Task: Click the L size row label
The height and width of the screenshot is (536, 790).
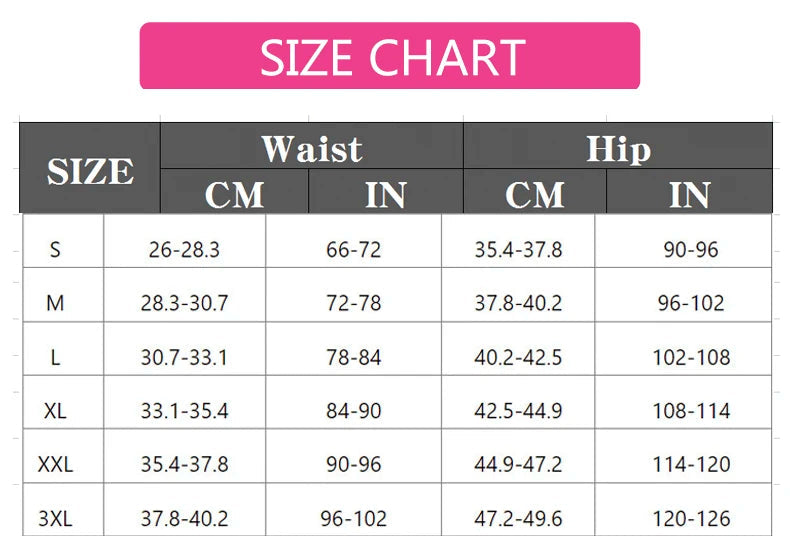Action: point(55,357)
